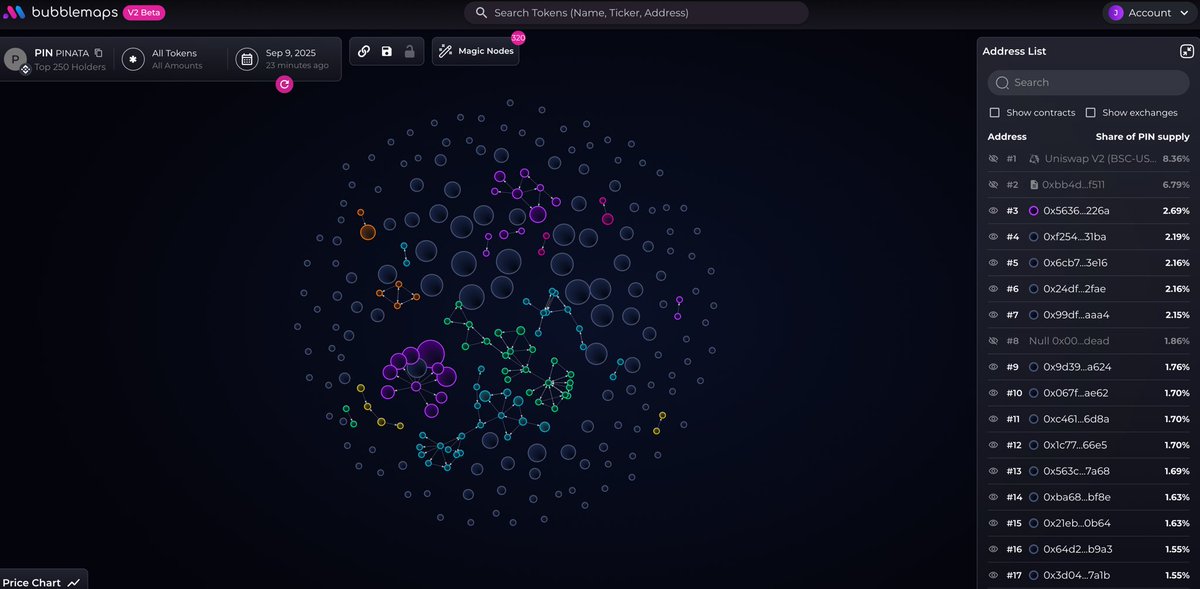Sort by Share of PIN supply header
This screenshot has width=1200, height=589.
tap(1143, 137)
